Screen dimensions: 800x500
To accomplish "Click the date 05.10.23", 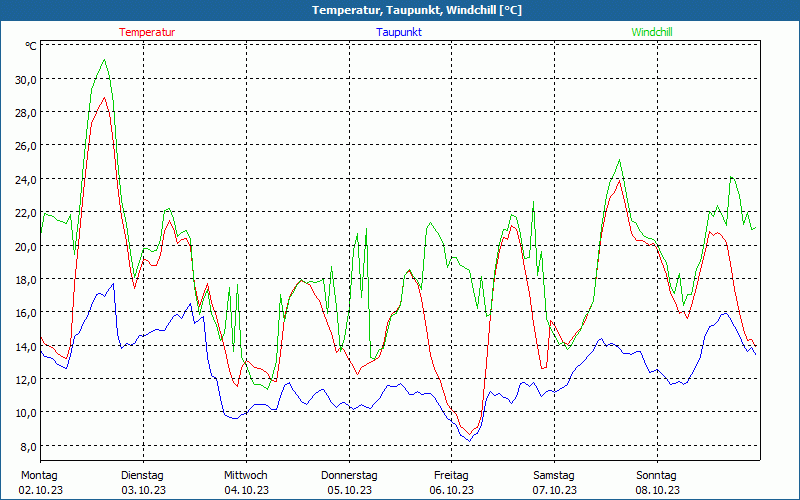I will 349,490.
